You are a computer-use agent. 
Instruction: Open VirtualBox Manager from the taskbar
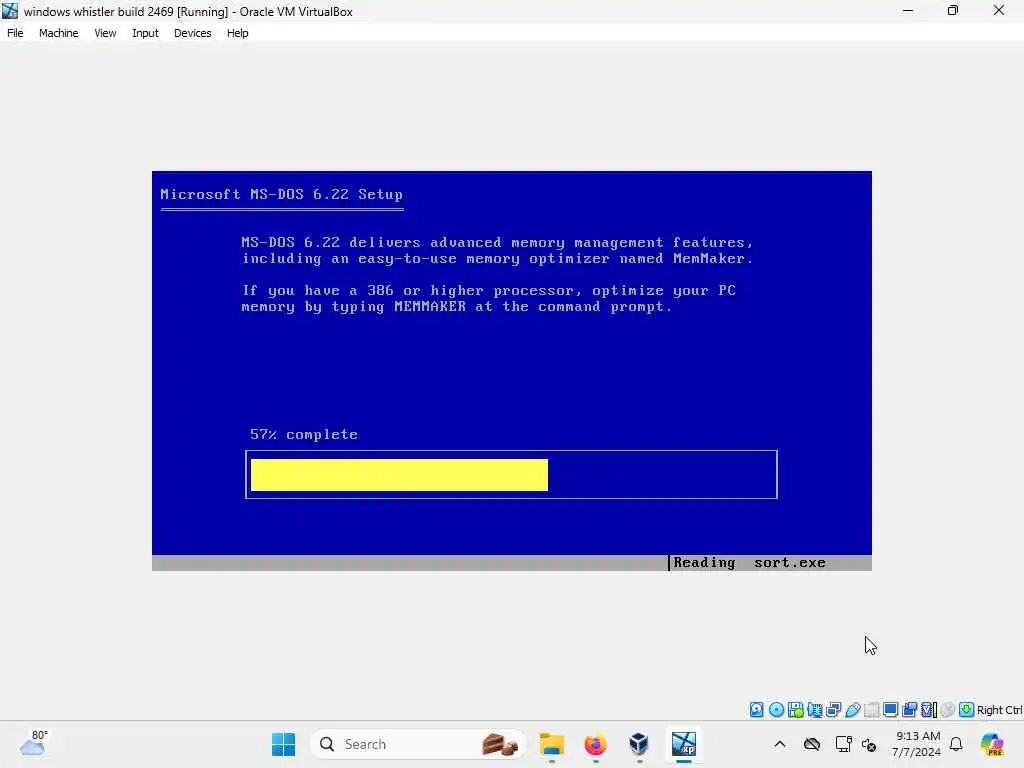click(639, 744)
